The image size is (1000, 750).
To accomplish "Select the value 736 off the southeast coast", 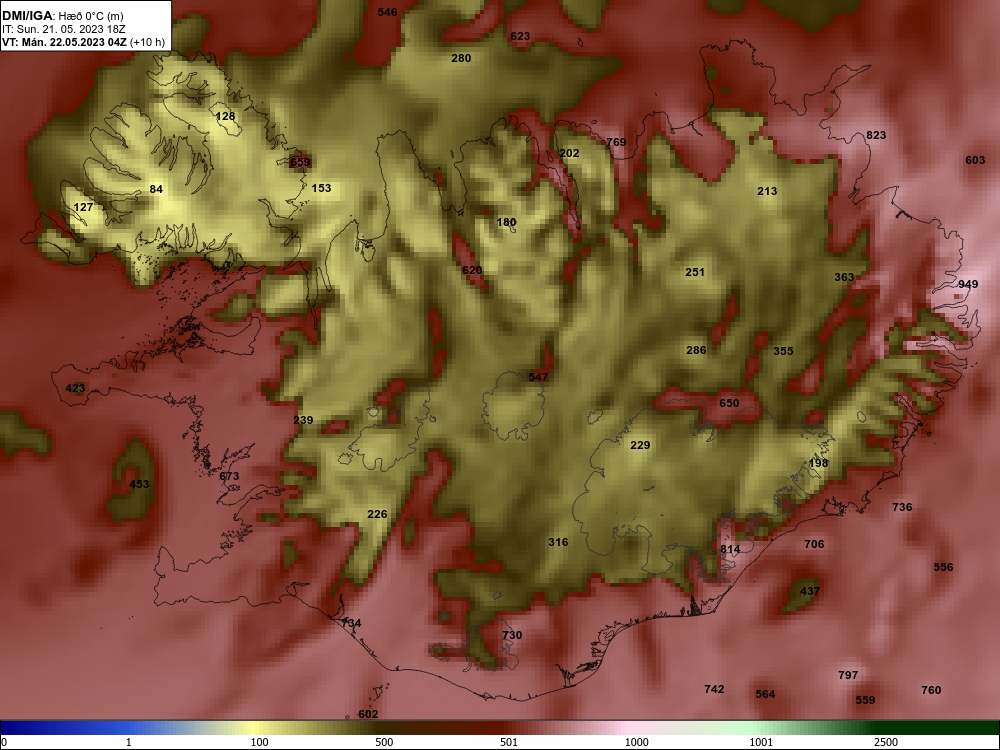I will point(902,507).
